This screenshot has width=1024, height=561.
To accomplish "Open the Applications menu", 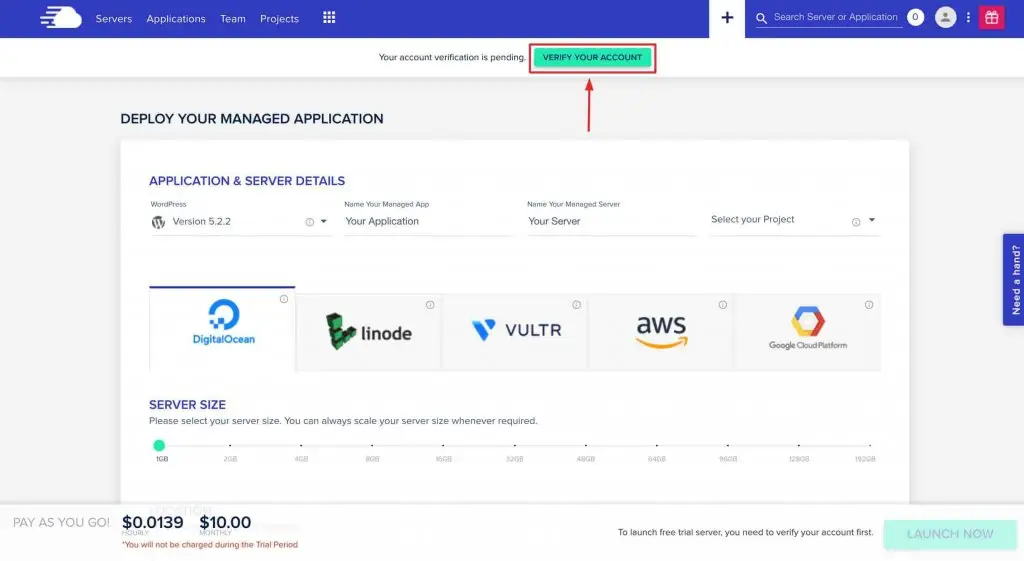I will point(176,19).
